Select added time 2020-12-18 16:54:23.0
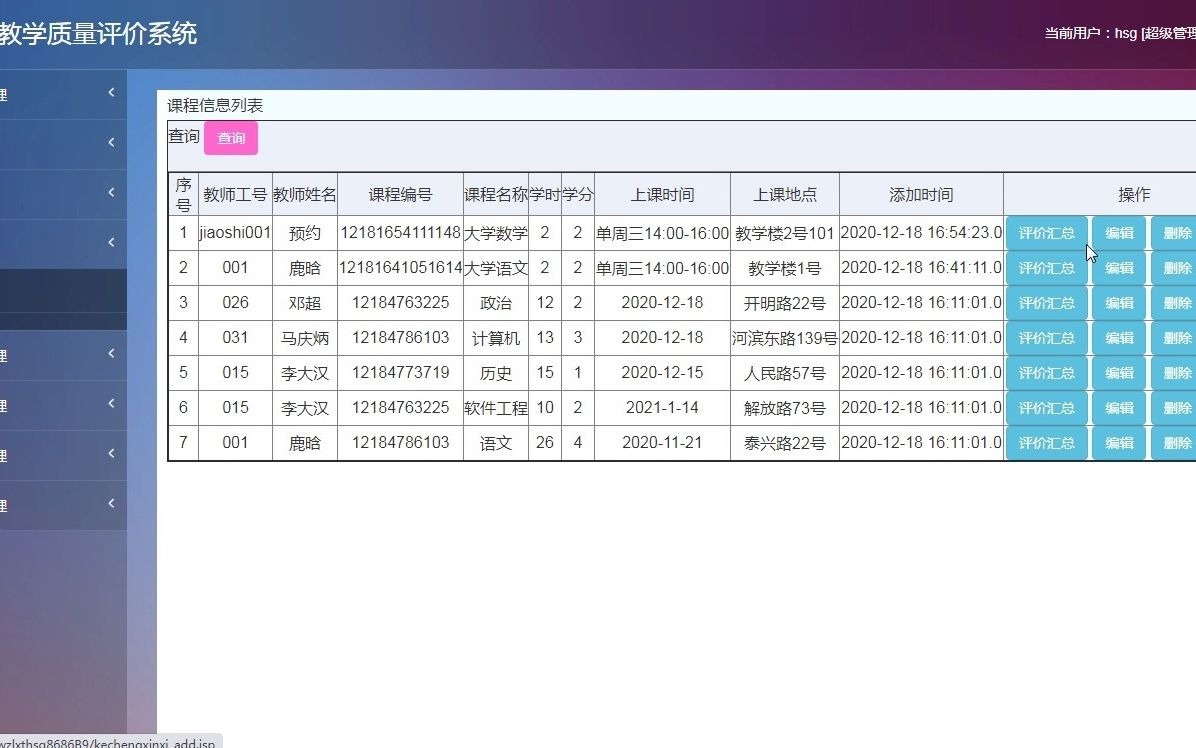 point(921,233)
